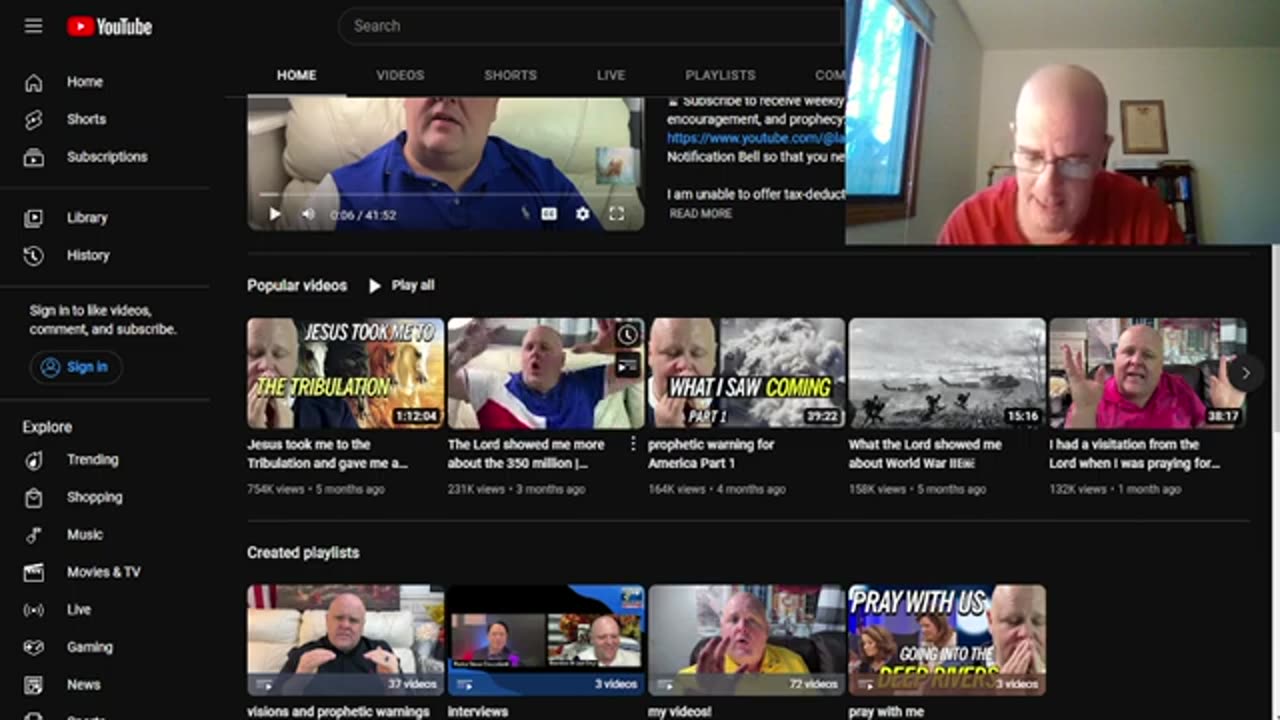Click the Home icon in sidebar
1280x720 pixels.
34,82
